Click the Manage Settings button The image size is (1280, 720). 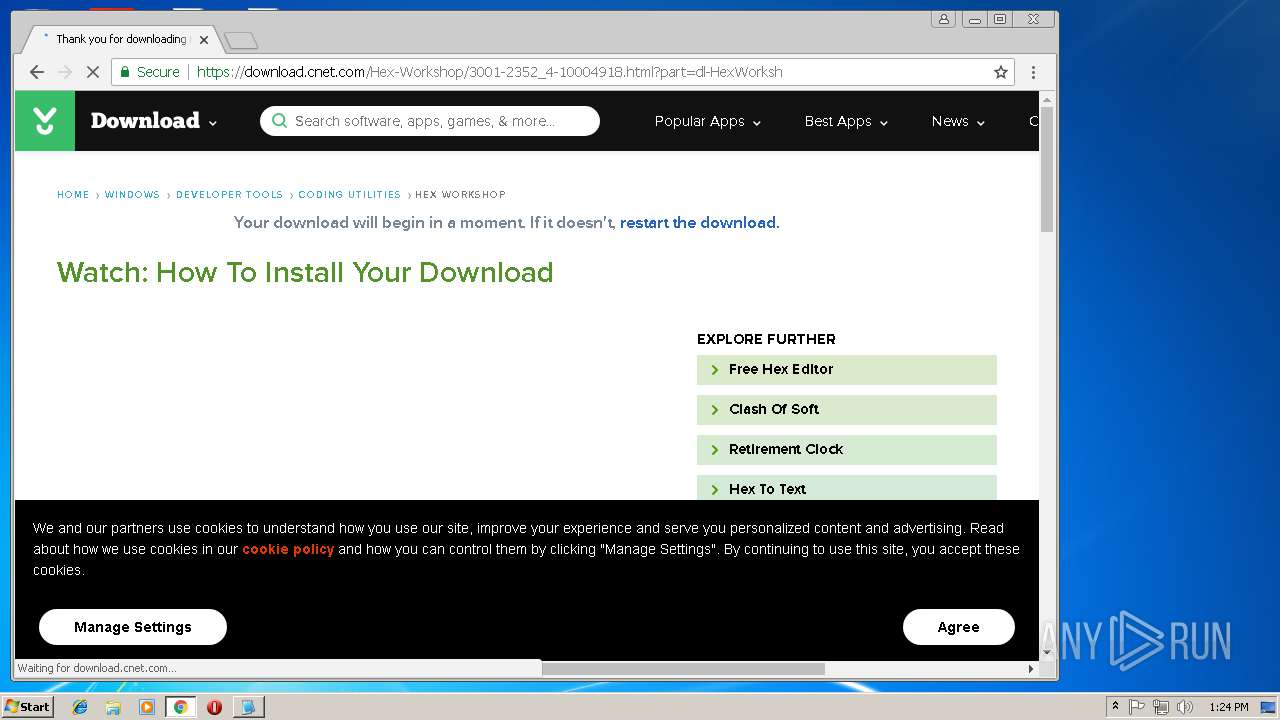(133, 627)
